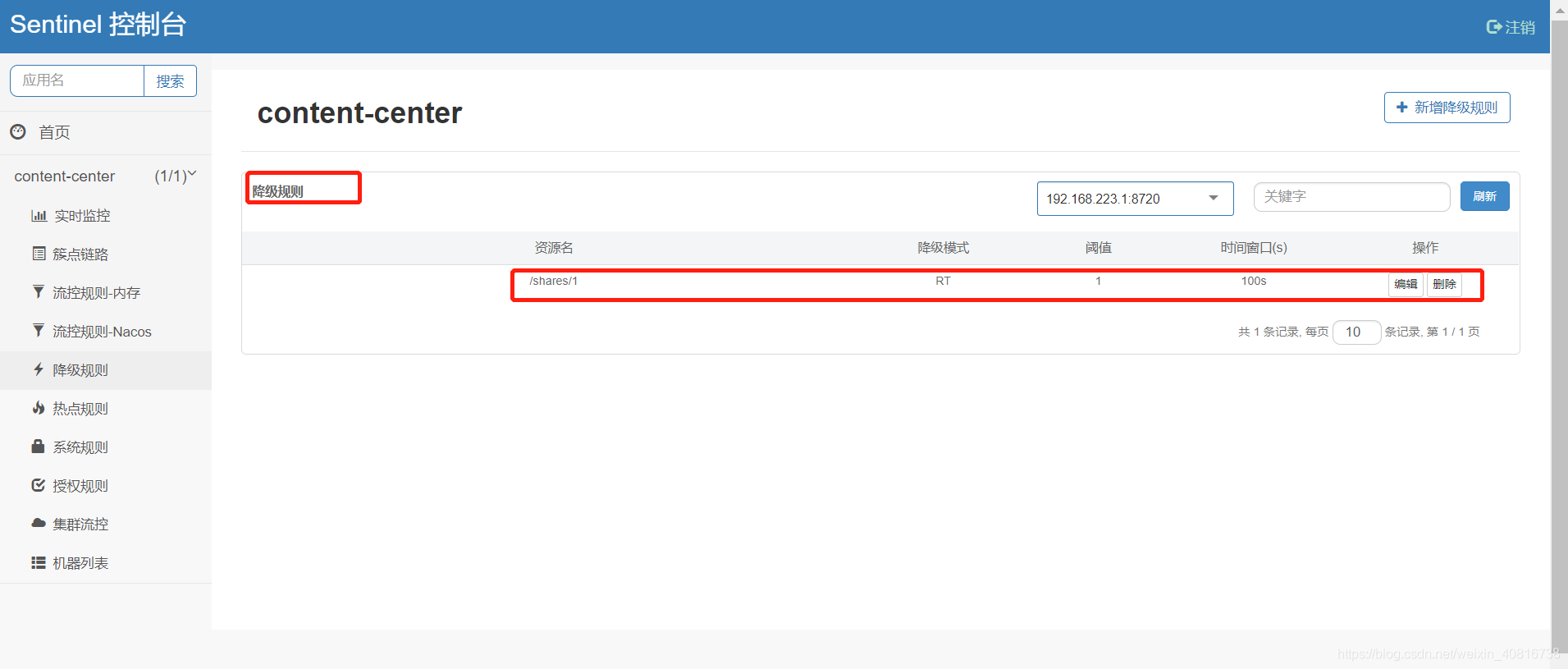Click the flame icon for 热点规则
This screenshot has width=1568, height=669.
38,408
